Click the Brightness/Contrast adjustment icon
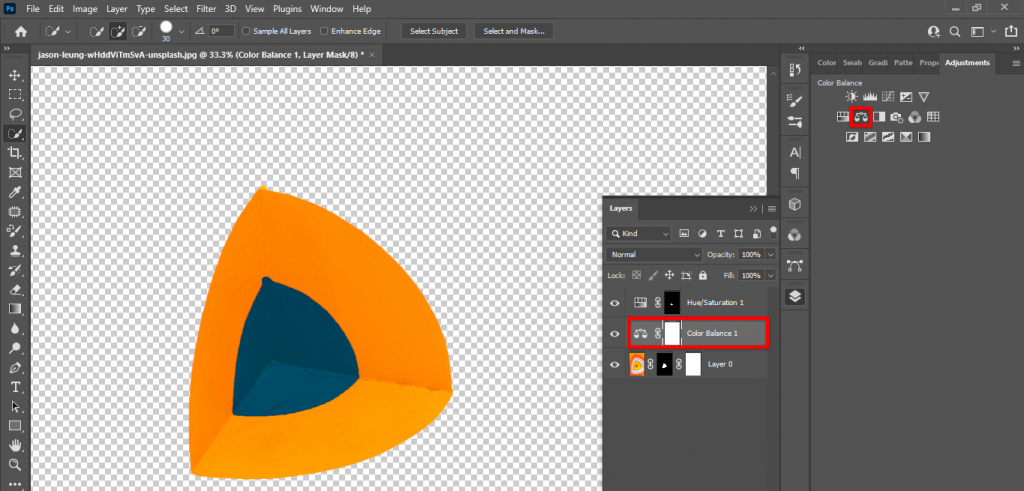Viewport: 1024px width, 491px height. point(852,97)
